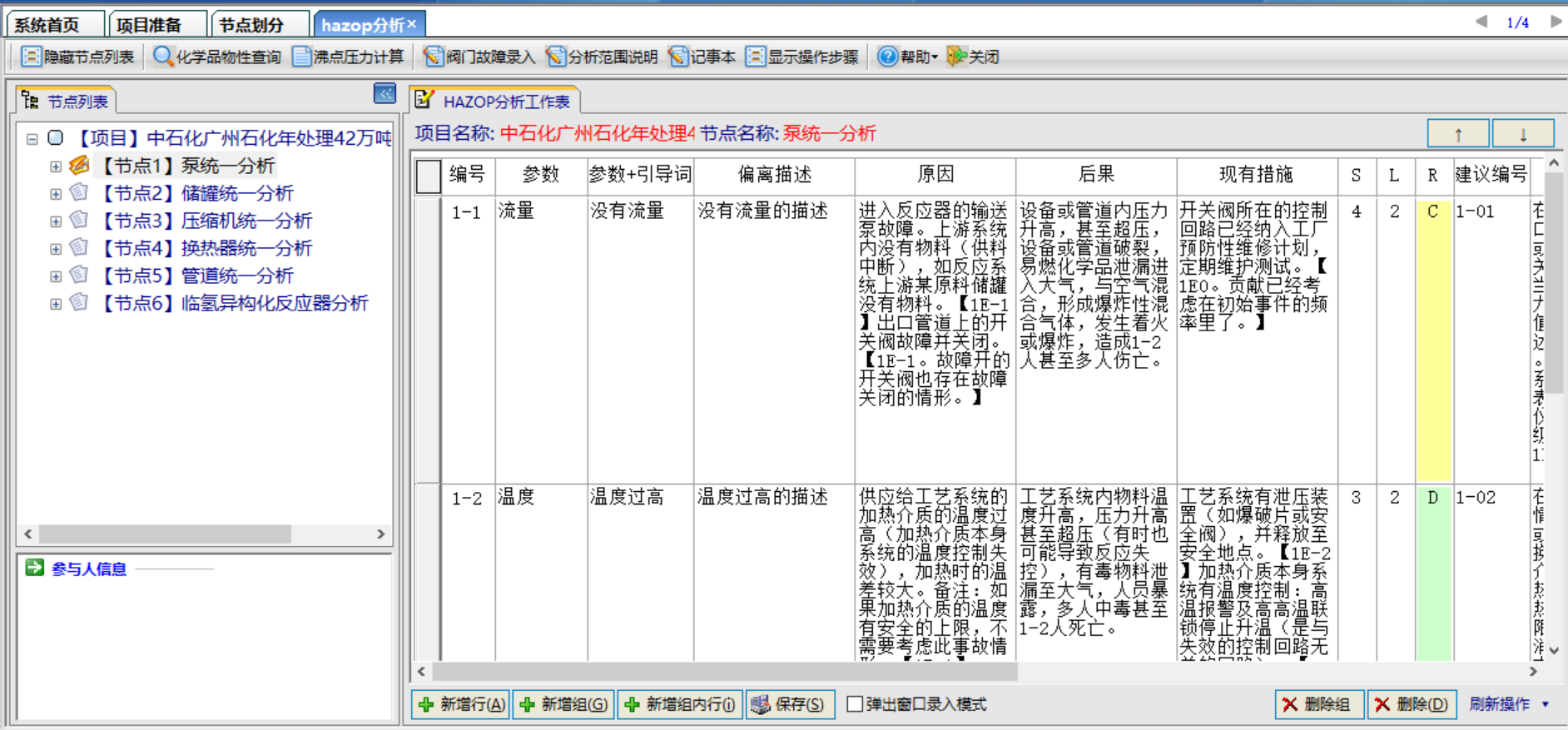Click 参数 cell 流量
1568x730 pixels.
coord(541,340)
